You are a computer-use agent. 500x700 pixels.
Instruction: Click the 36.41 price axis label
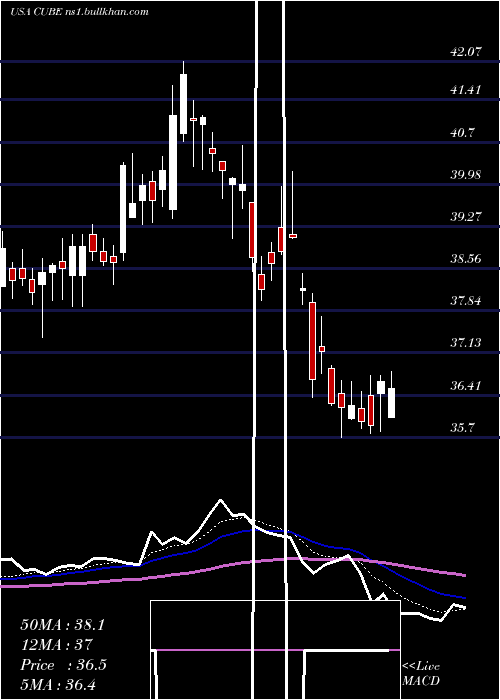[466, 386]
